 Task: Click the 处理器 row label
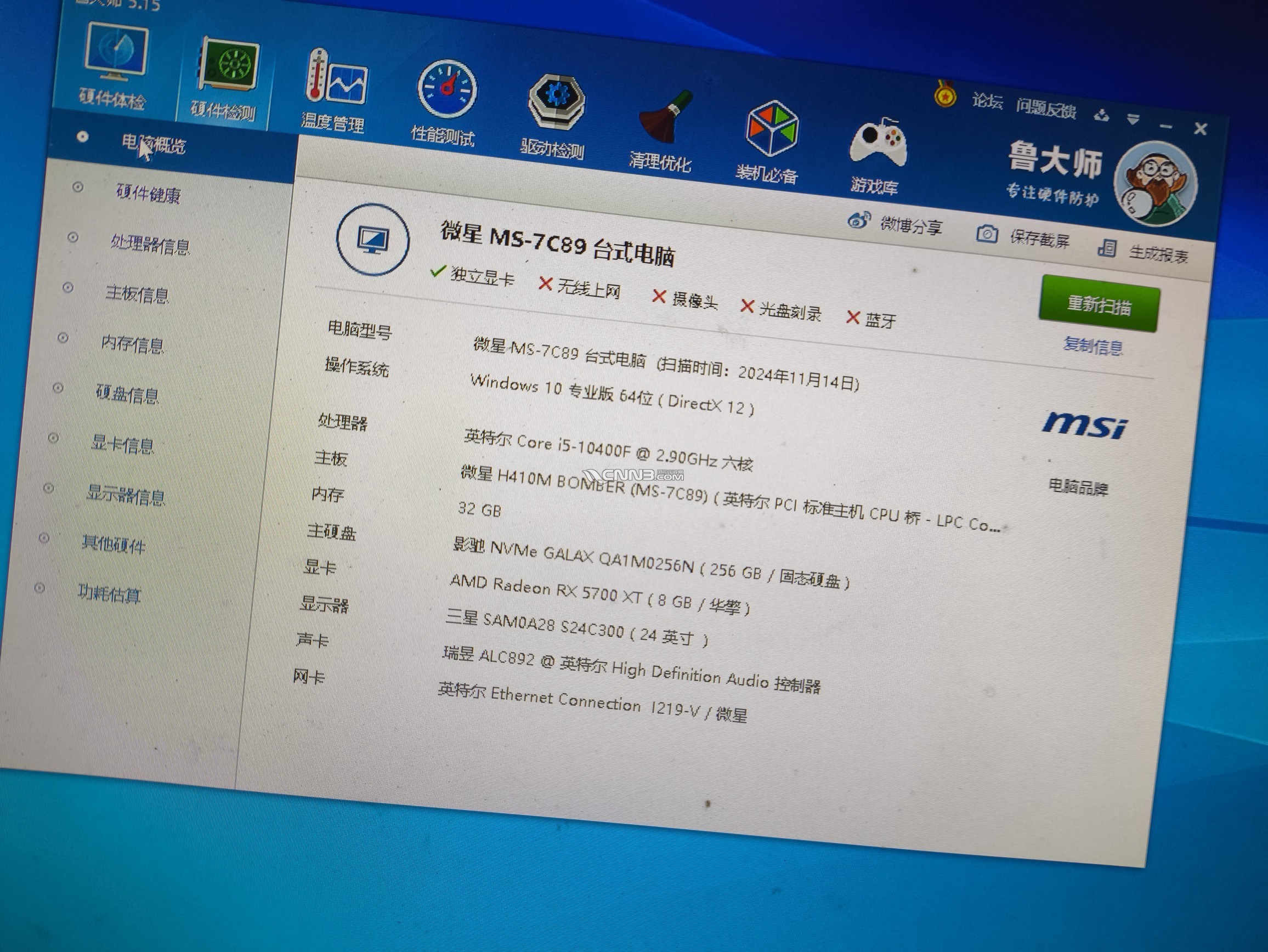343,422
